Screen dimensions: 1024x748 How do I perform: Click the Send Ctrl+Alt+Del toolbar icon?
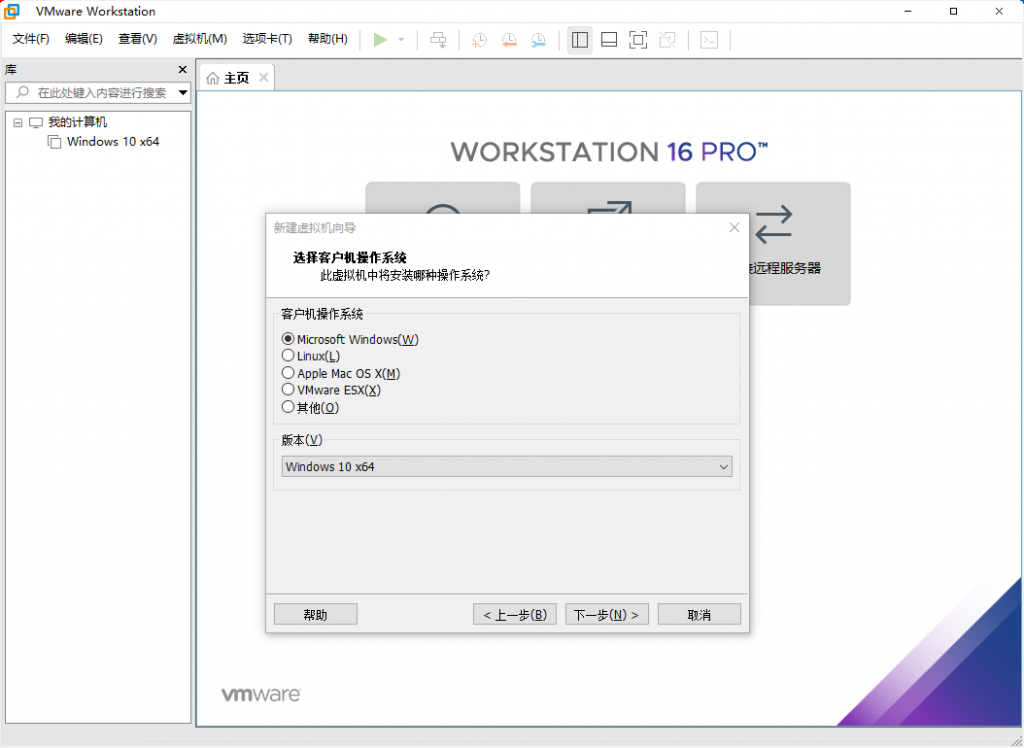438,40
